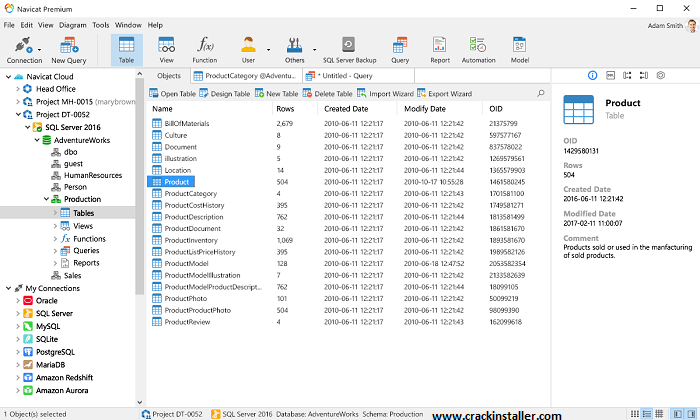700x420 pixels.
Task: Show the DDL panel icon
Action: click(x=610, y=75)
